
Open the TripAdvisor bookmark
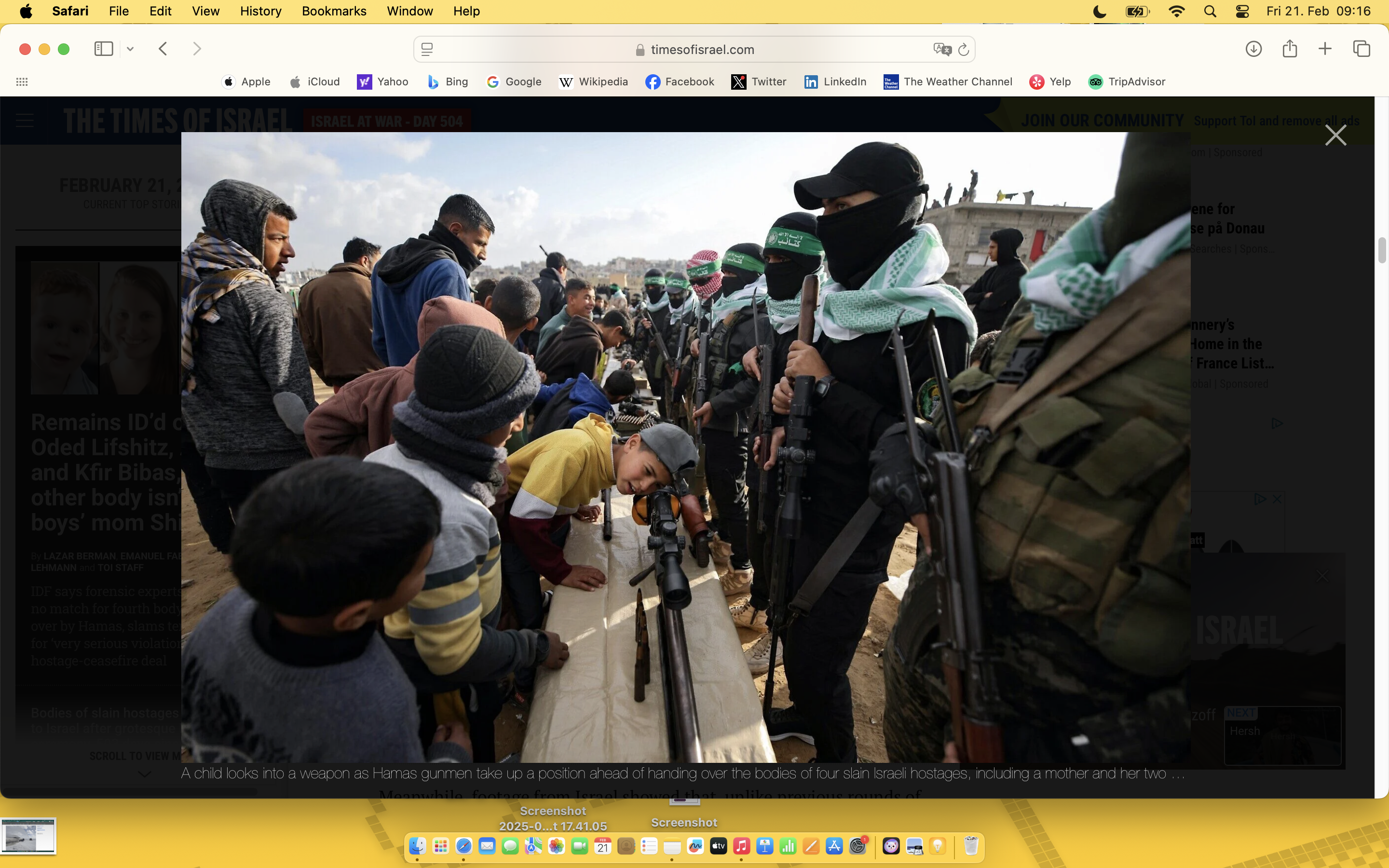point(1127,81)
